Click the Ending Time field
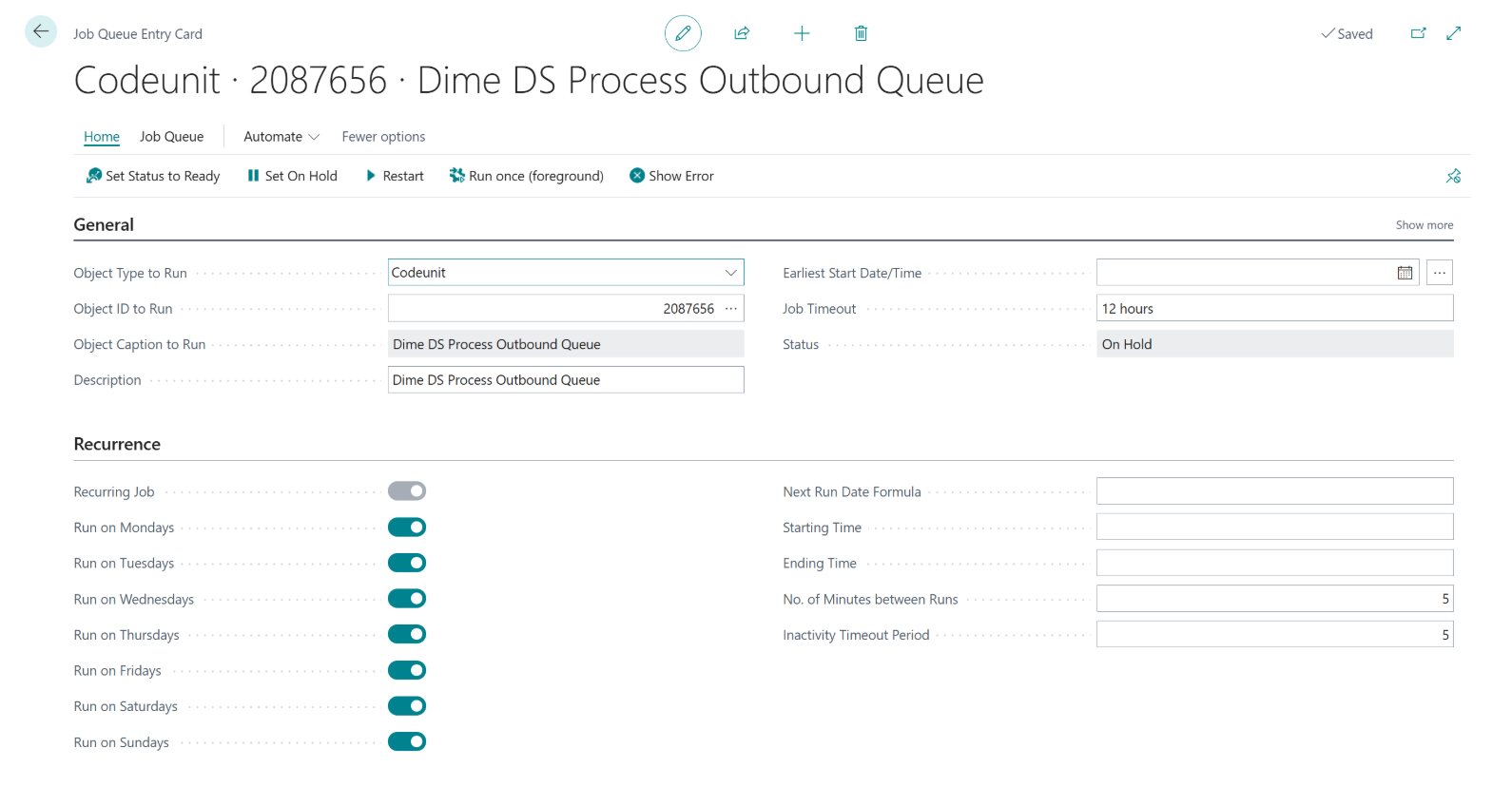Viewport: 1512px width, 806px height. 1274,563
